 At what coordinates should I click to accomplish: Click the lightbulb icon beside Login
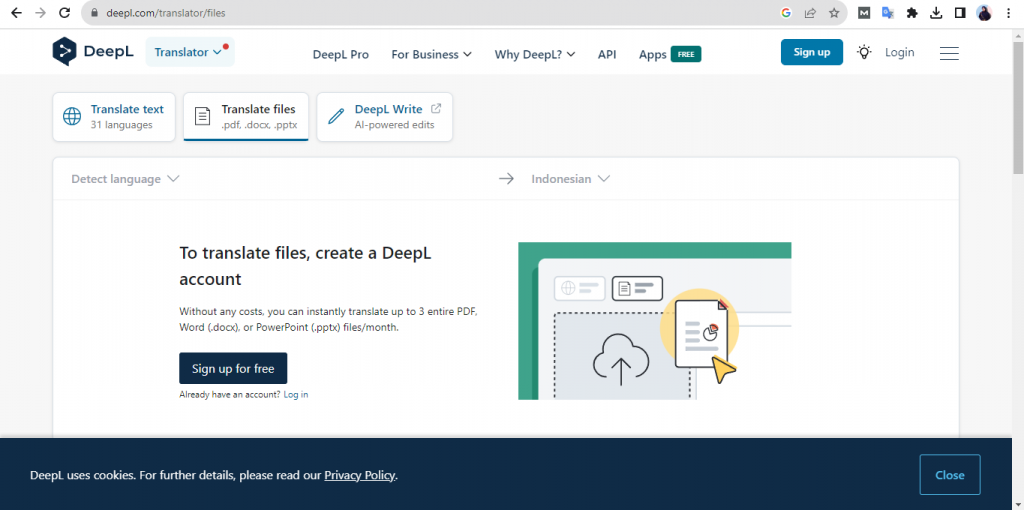click(x=865, y=52)
